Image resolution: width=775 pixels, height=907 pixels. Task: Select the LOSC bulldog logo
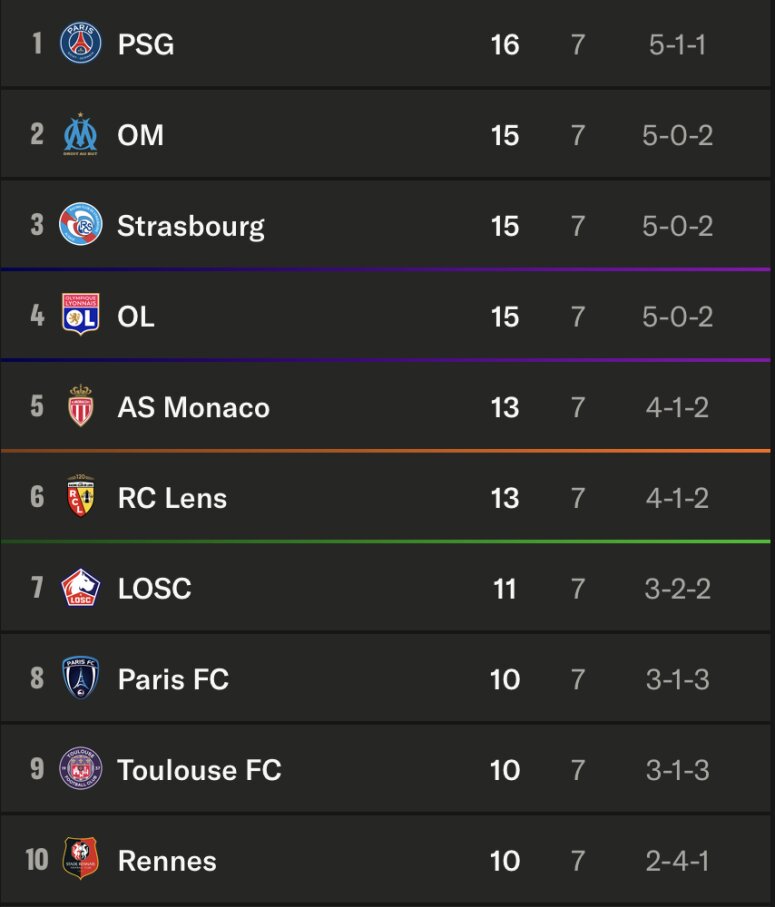80,588
